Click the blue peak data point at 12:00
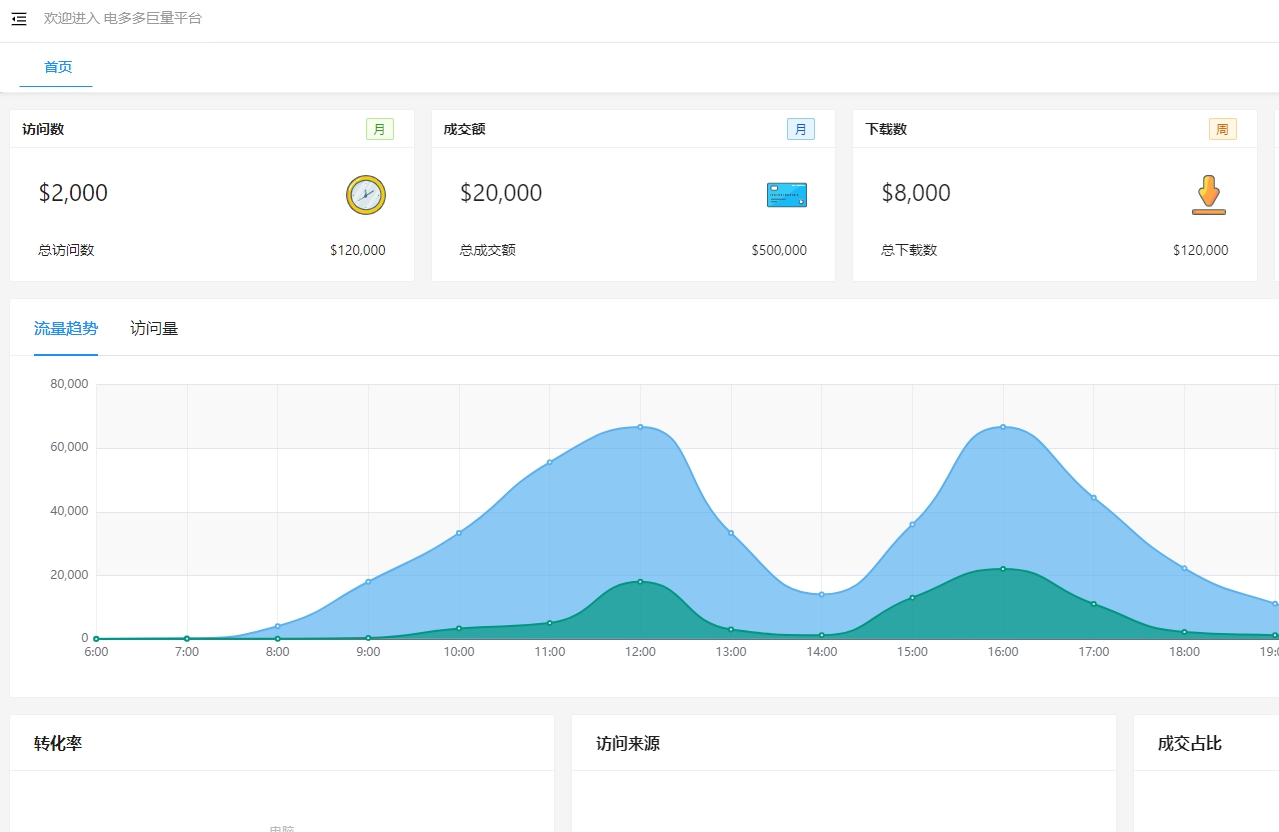This screenshot has width=1279, height=832. coord(640,427)
